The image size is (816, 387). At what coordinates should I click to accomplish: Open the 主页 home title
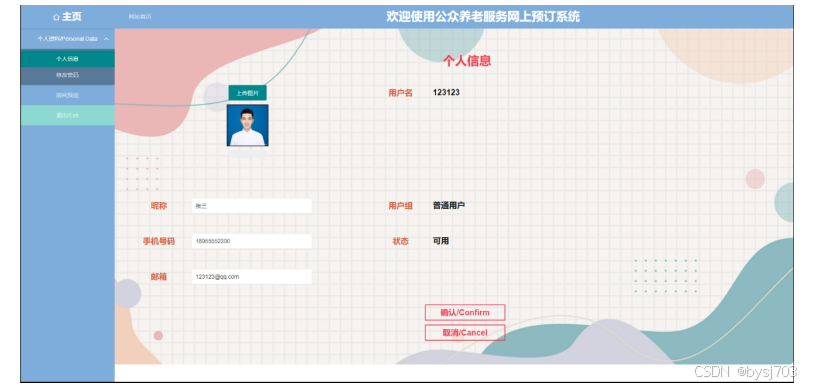click(x=72, y=17)
